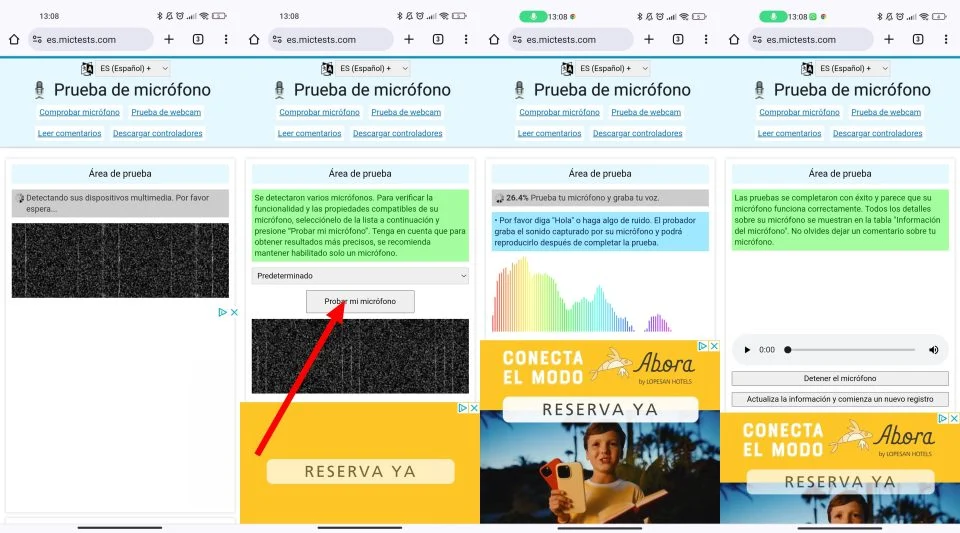
Task: Open Prueba de webcam link in third screen
Action: click(646, 112)
